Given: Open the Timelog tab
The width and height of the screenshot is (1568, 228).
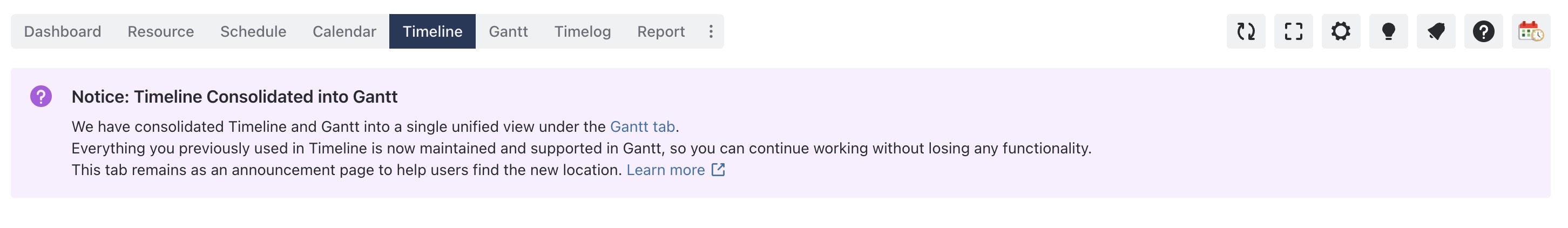Looking at the screenshot, I should (582, 31).
